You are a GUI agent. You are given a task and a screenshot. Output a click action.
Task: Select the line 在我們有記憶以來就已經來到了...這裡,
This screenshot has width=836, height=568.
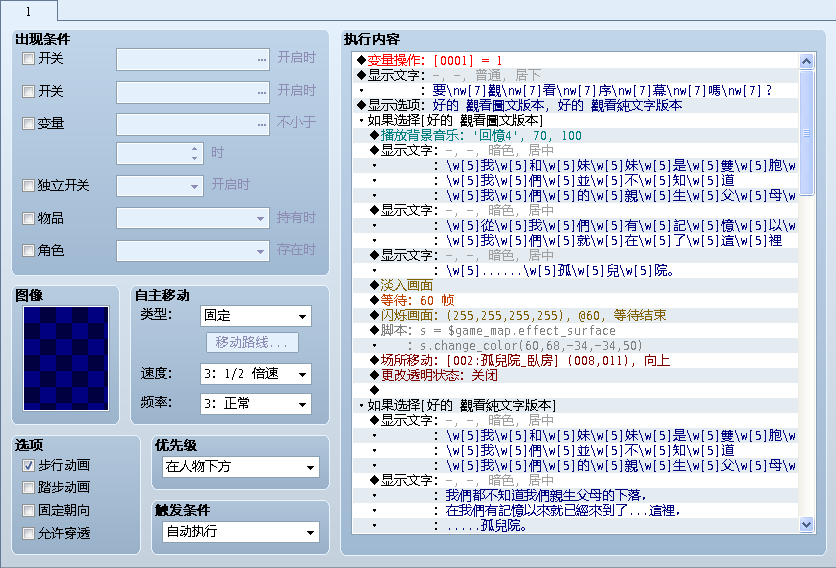pyautogui.click(x=576, y=510)
